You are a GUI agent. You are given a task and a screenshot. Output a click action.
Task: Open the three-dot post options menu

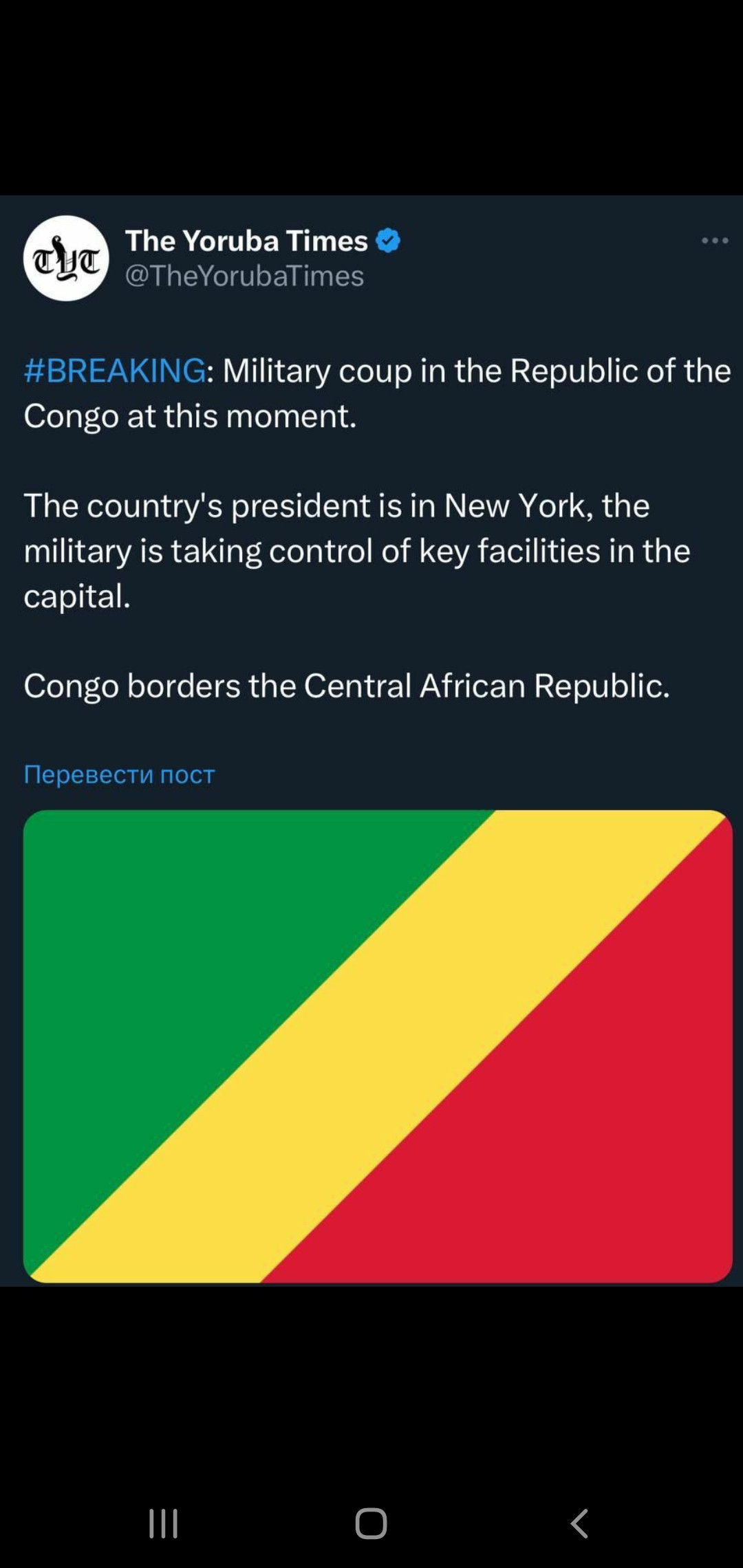click(715, 241)
